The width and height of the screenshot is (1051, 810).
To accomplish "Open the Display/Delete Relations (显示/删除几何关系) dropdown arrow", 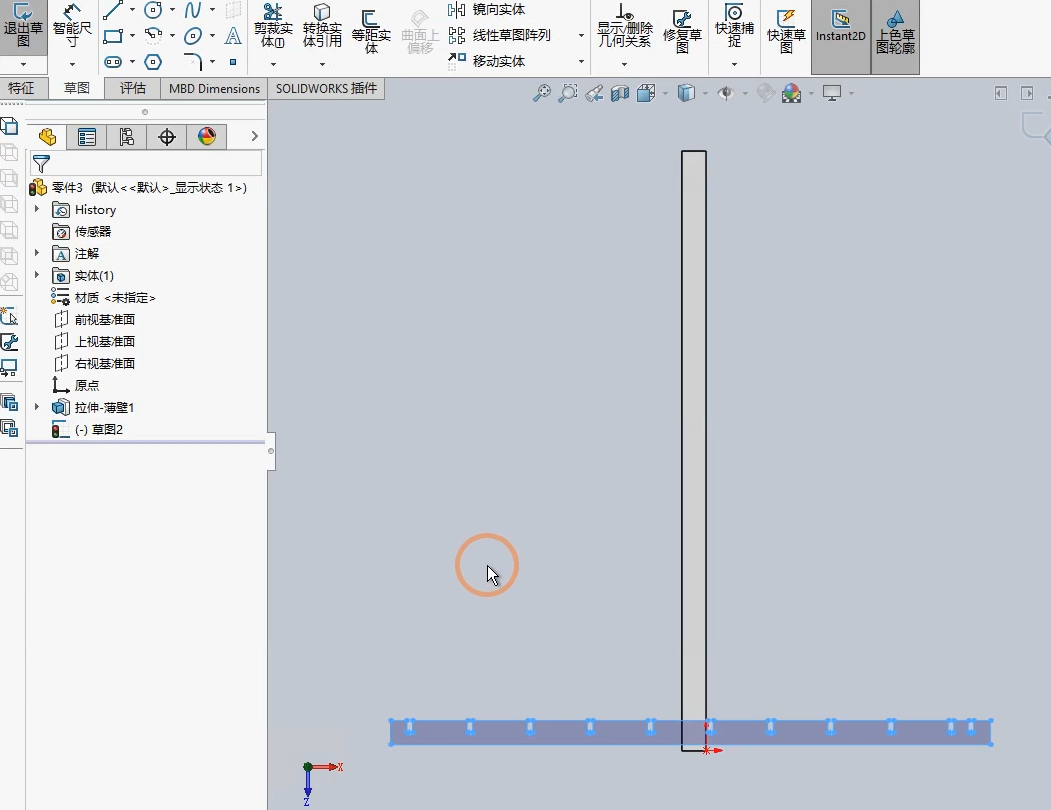I will (624, 64).
